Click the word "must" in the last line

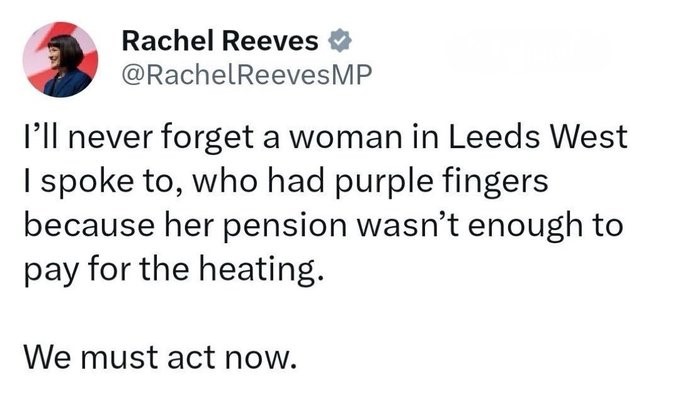[118, 359]
